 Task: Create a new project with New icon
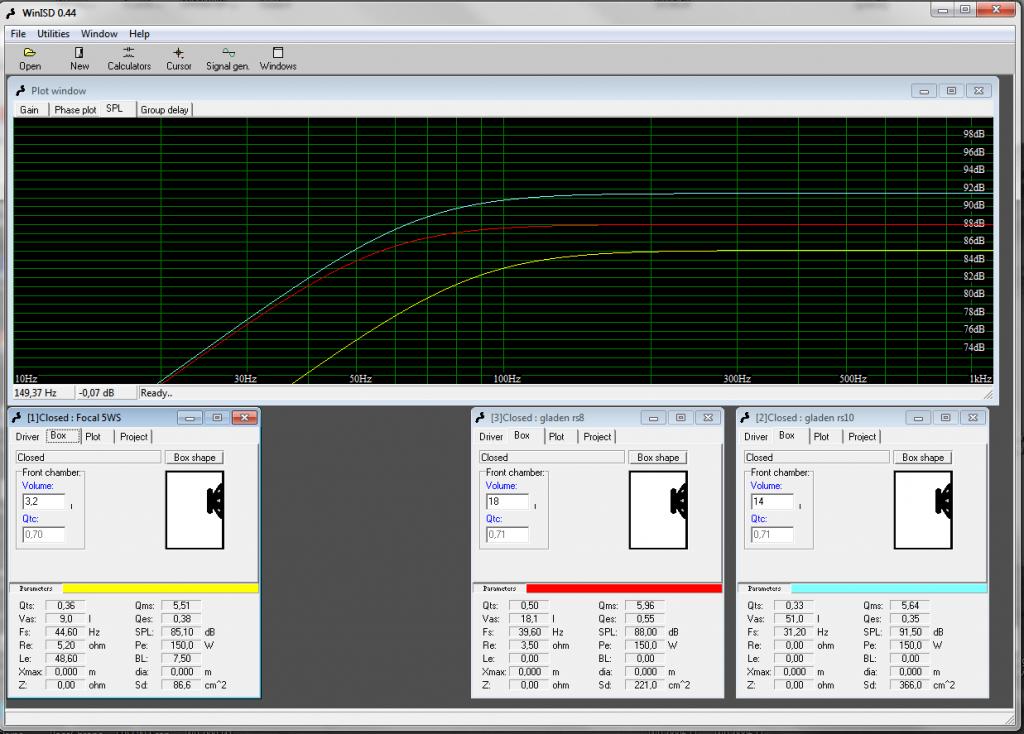[79, 58]
